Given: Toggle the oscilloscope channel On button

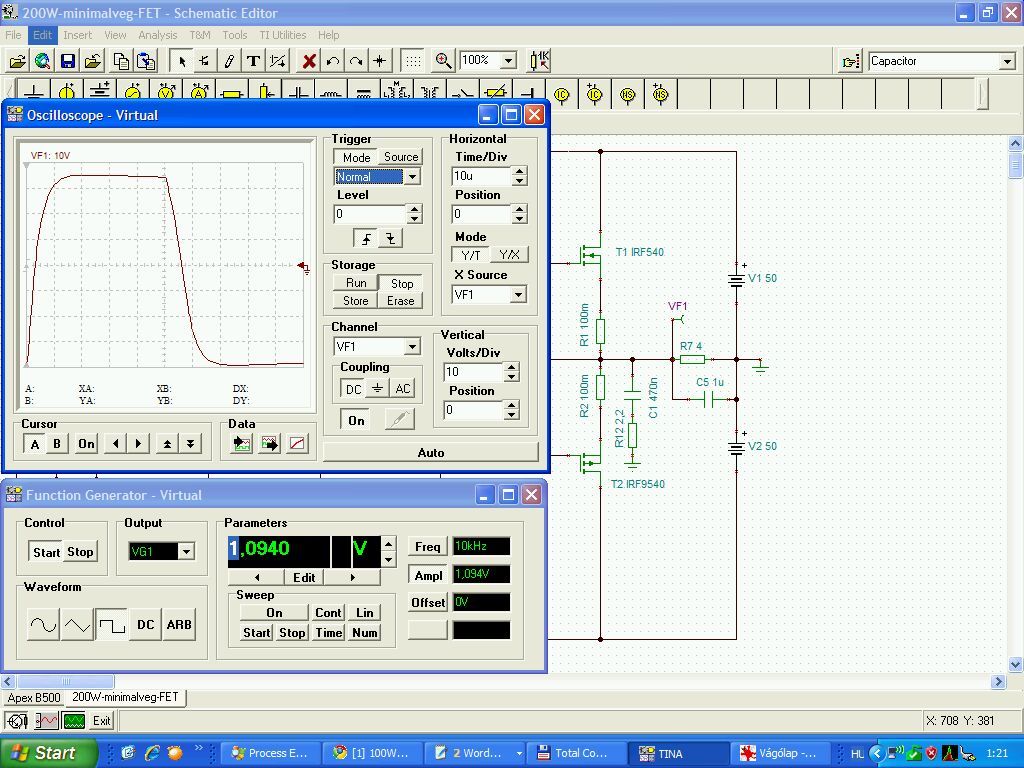Looking at the screenshot, I should click(355, 420).
